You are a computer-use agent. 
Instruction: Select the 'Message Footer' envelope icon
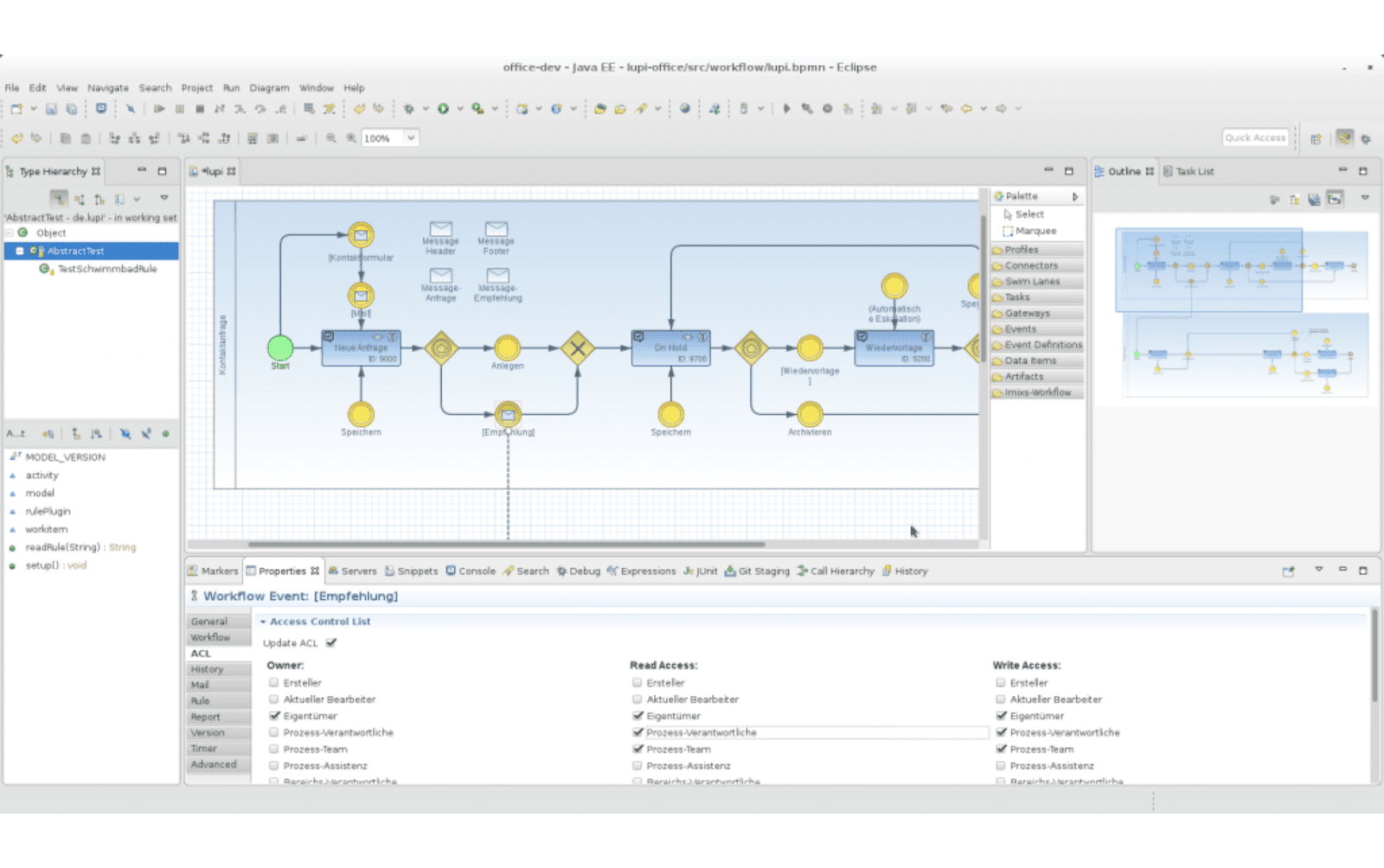(x=497, y=229)
